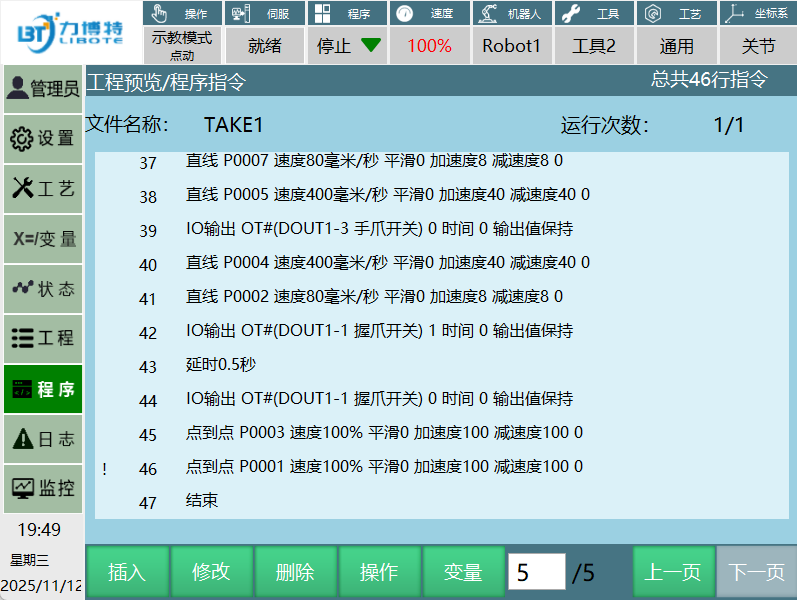Select the 关节 coordinate system option

click(x=758, y=46)
